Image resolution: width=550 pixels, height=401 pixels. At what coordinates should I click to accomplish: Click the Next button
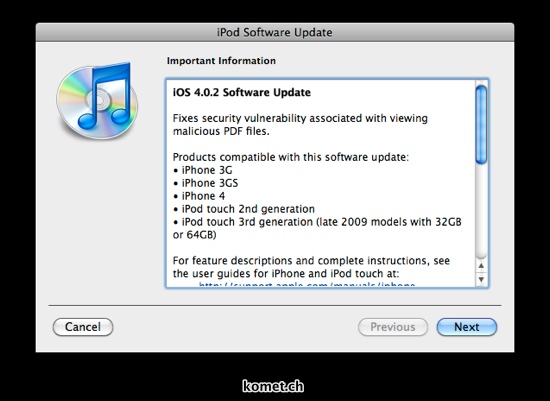tap(467, 327)
